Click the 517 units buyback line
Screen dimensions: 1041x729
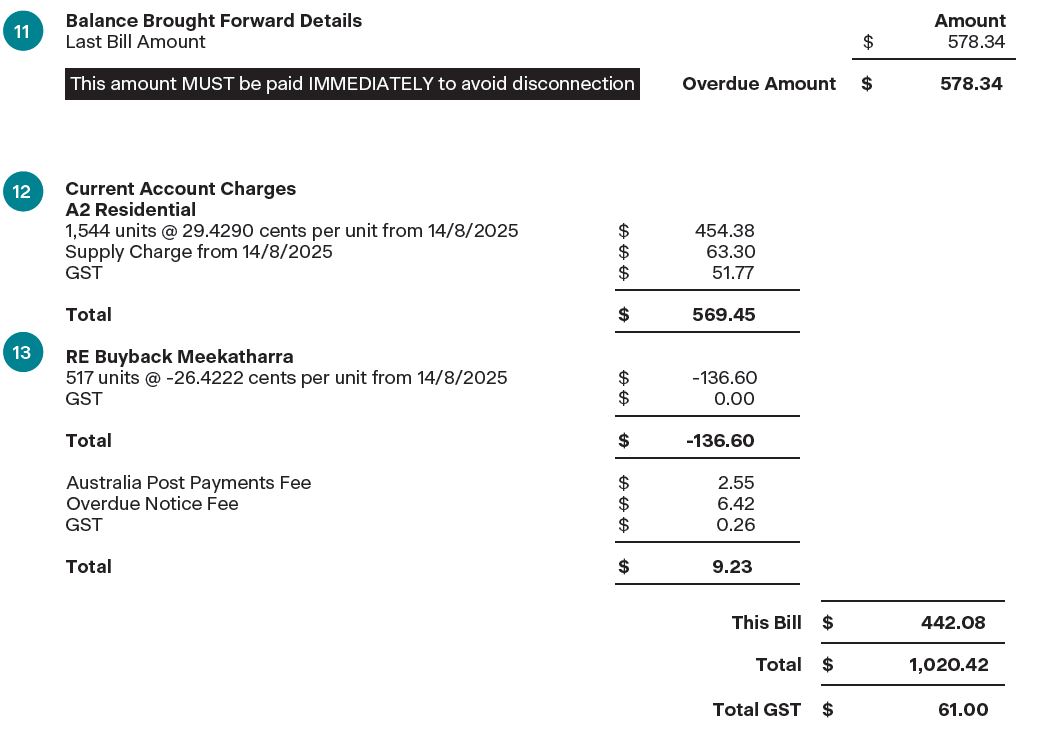coord(286,378)
